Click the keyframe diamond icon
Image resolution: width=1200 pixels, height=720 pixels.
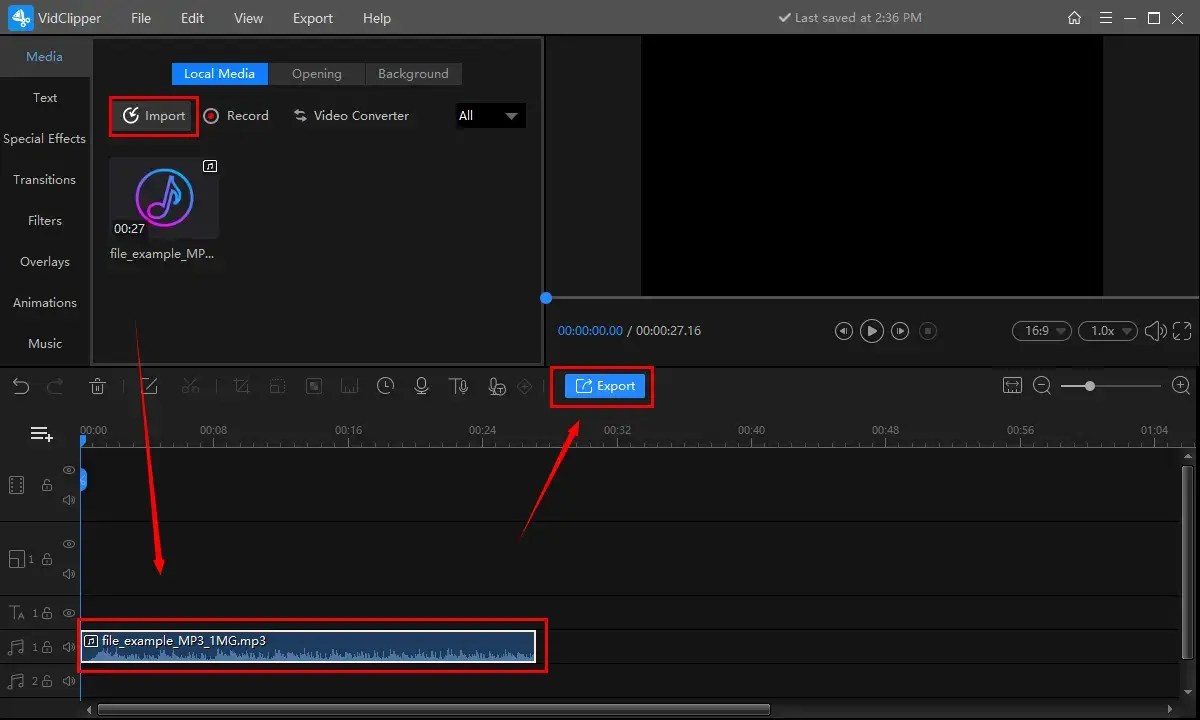[x=524, y=386]
